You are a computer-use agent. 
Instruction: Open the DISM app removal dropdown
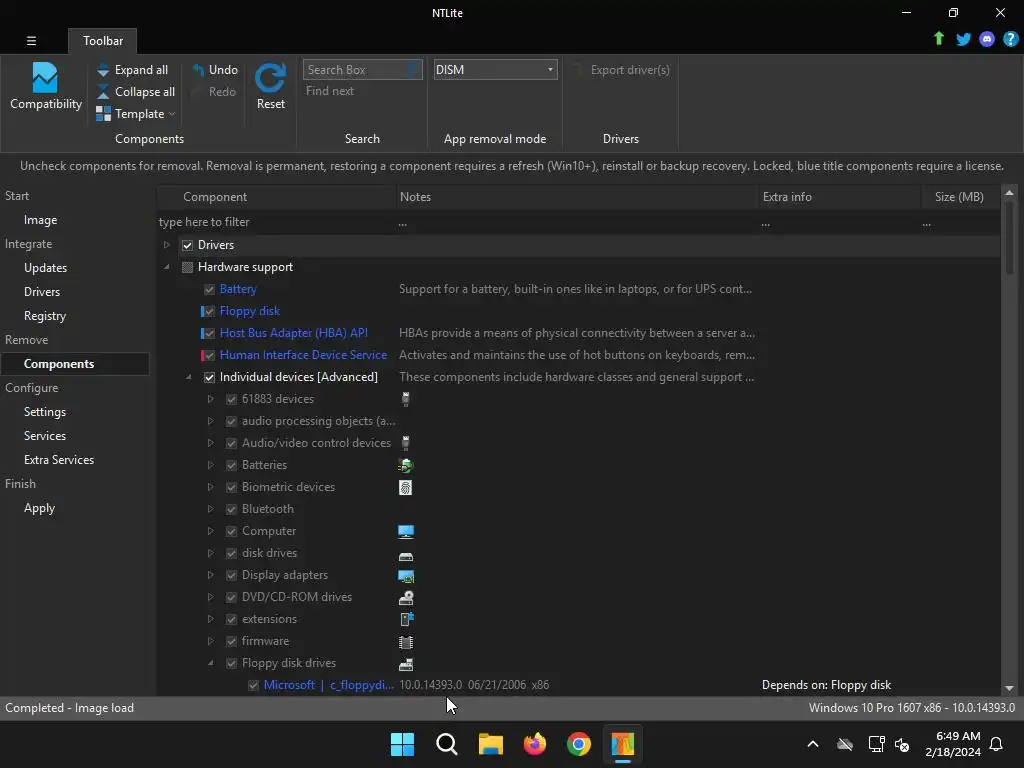pyautogui.click(x=495, y=70)
